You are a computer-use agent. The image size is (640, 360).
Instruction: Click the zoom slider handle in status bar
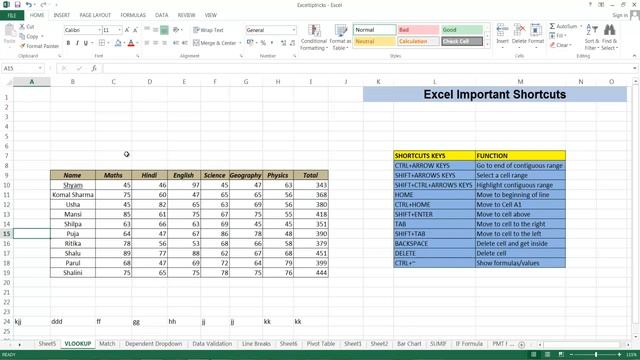point(596,355)
